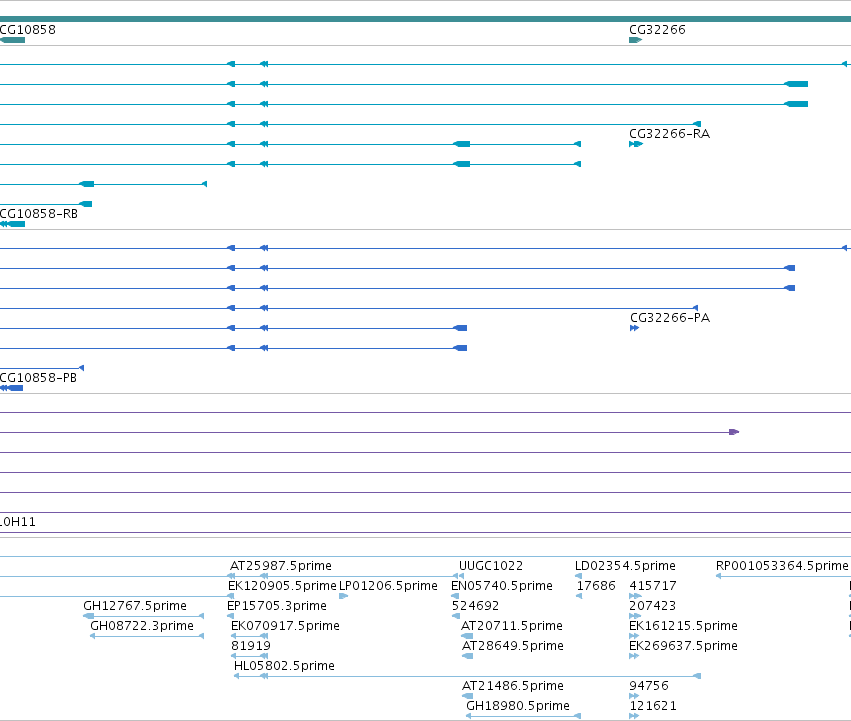851x721 pixels.
Task: Click the GH12767.5prime EST label
Action: coord(135,606)
